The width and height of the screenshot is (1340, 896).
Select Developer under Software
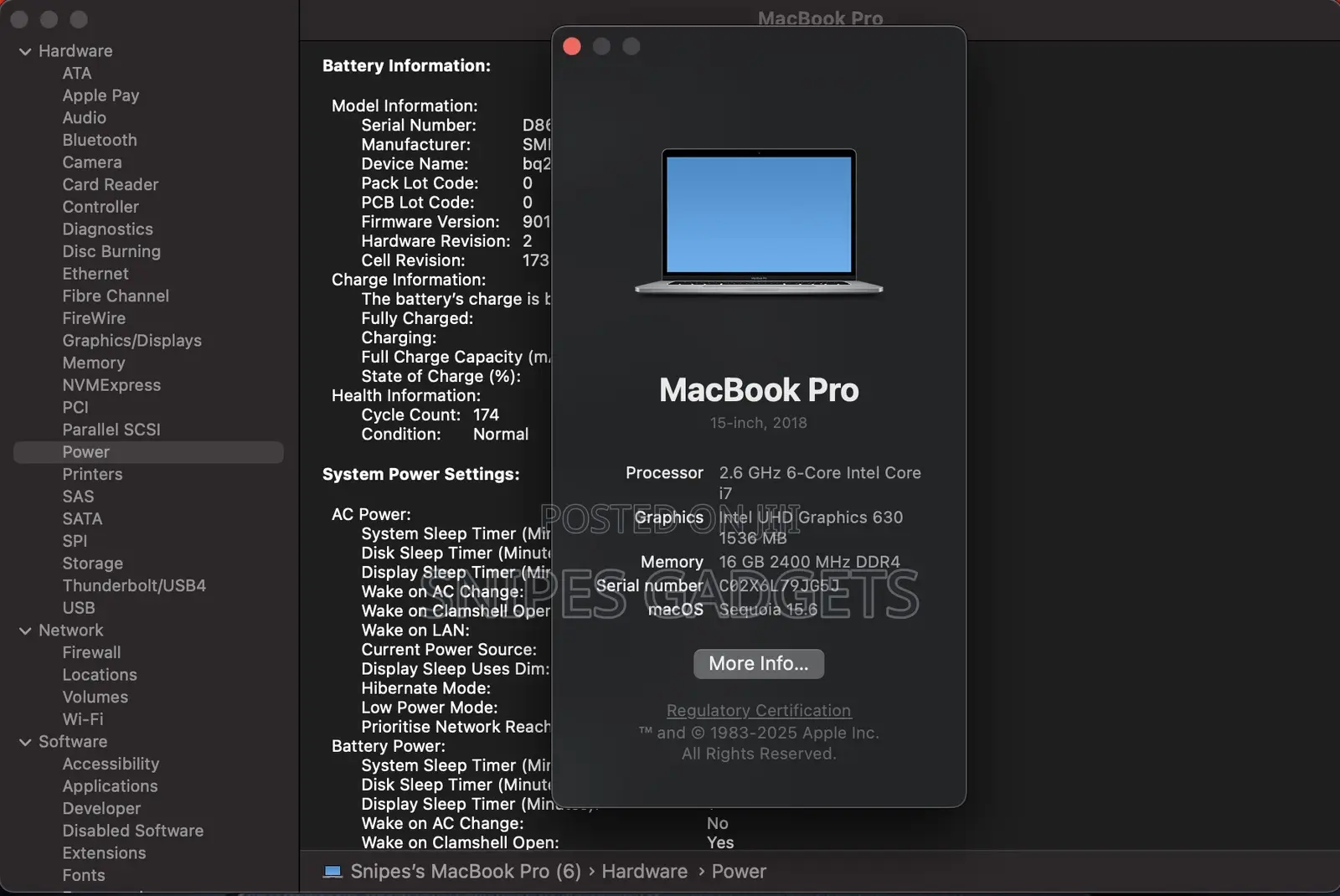pos(101,808)
